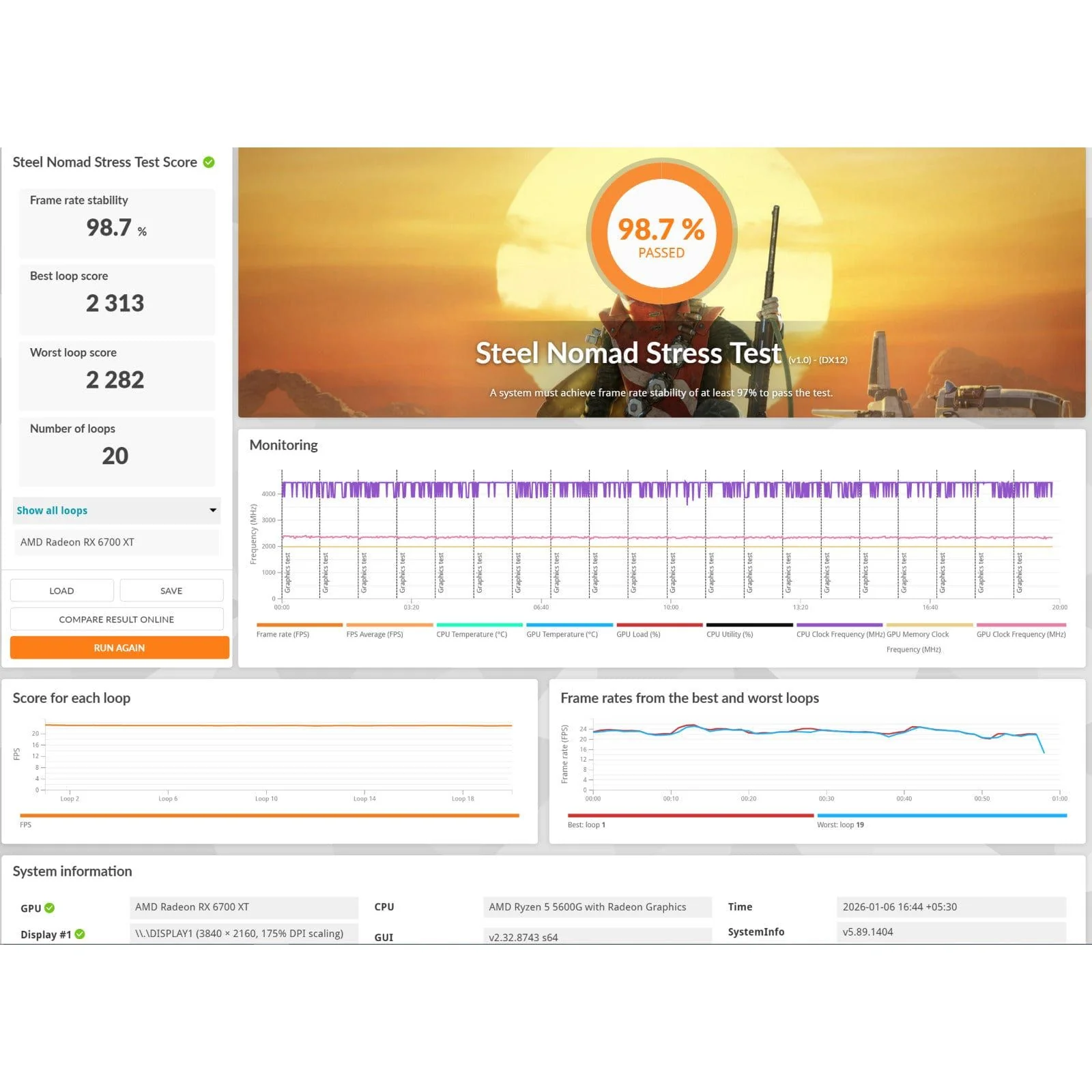Click the 00:30 mark on the frame rate chart
The height and width of the screenshot is (1092, 1092).
(x=827, y=799)
